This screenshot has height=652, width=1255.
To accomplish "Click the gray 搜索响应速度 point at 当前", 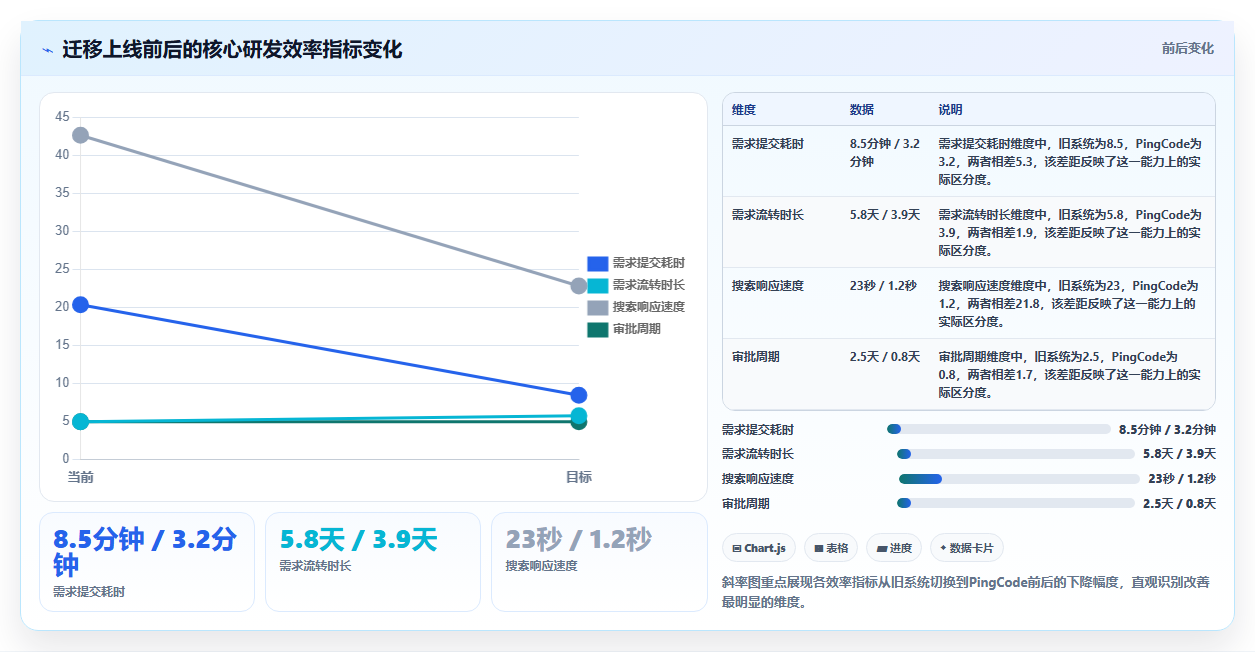I will tap(80, 135).
